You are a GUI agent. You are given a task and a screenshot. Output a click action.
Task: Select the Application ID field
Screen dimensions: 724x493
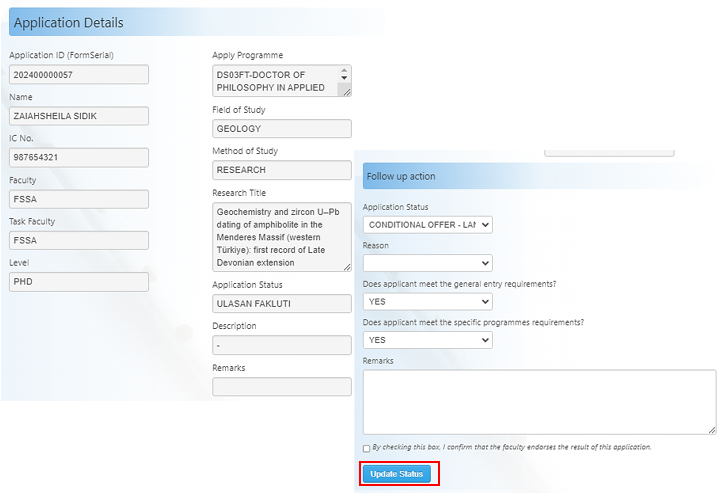(x=78, y=75)
